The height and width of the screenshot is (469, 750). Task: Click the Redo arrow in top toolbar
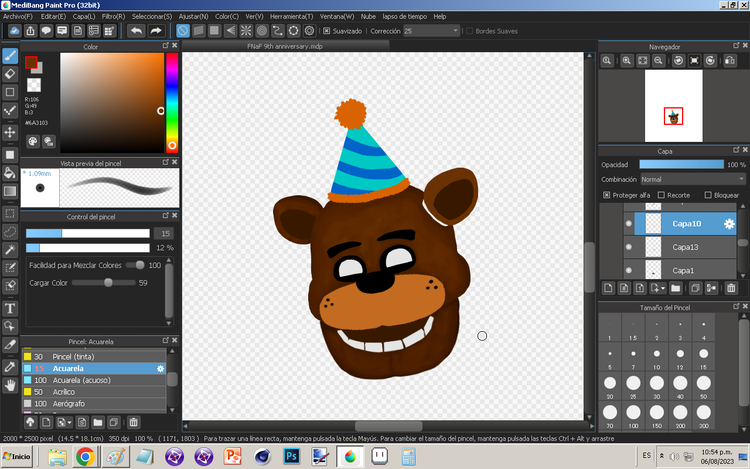point(156,31)
